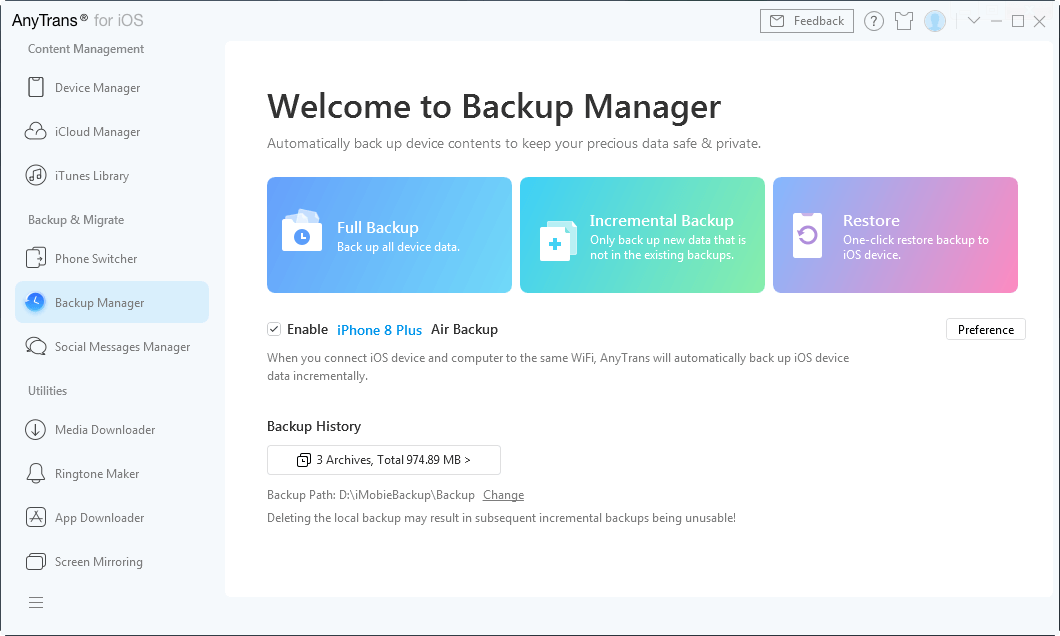
Task: Click the Media Downloader arrow icon
Action: click(36, 429)
